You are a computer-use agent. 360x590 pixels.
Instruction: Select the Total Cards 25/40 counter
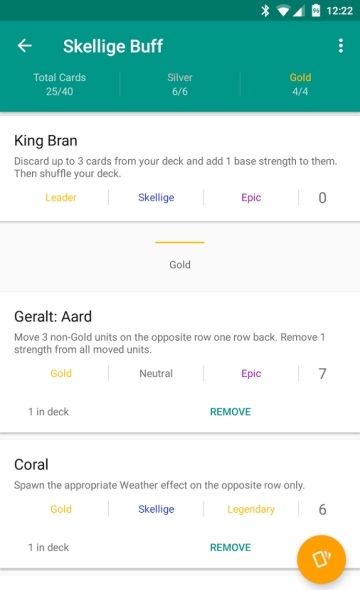pos(59,84)
